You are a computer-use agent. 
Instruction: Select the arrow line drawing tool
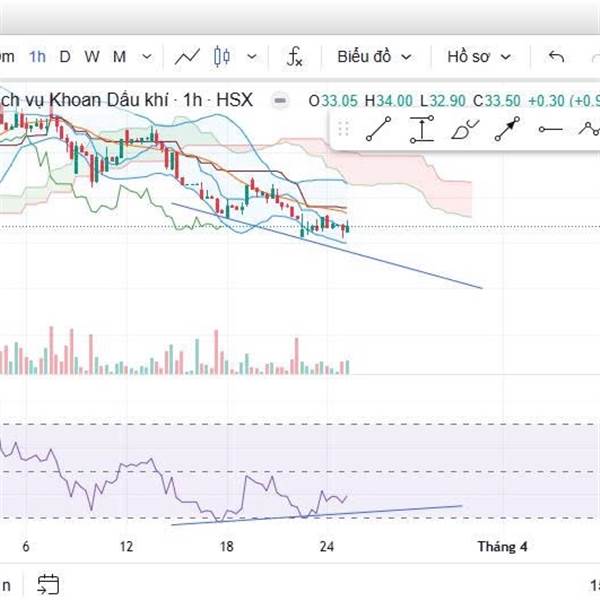pos(508,129)
